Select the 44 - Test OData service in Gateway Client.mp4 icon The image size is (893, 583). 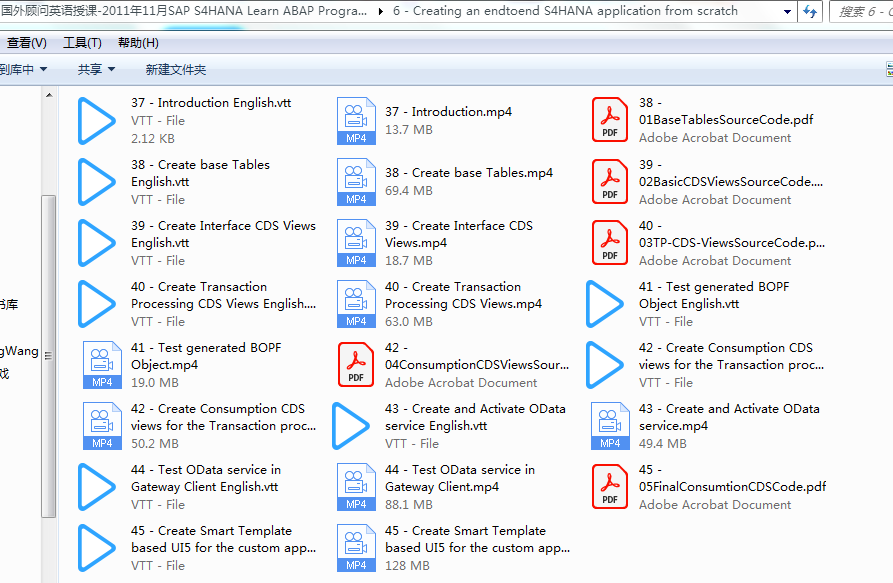point(356,486)
